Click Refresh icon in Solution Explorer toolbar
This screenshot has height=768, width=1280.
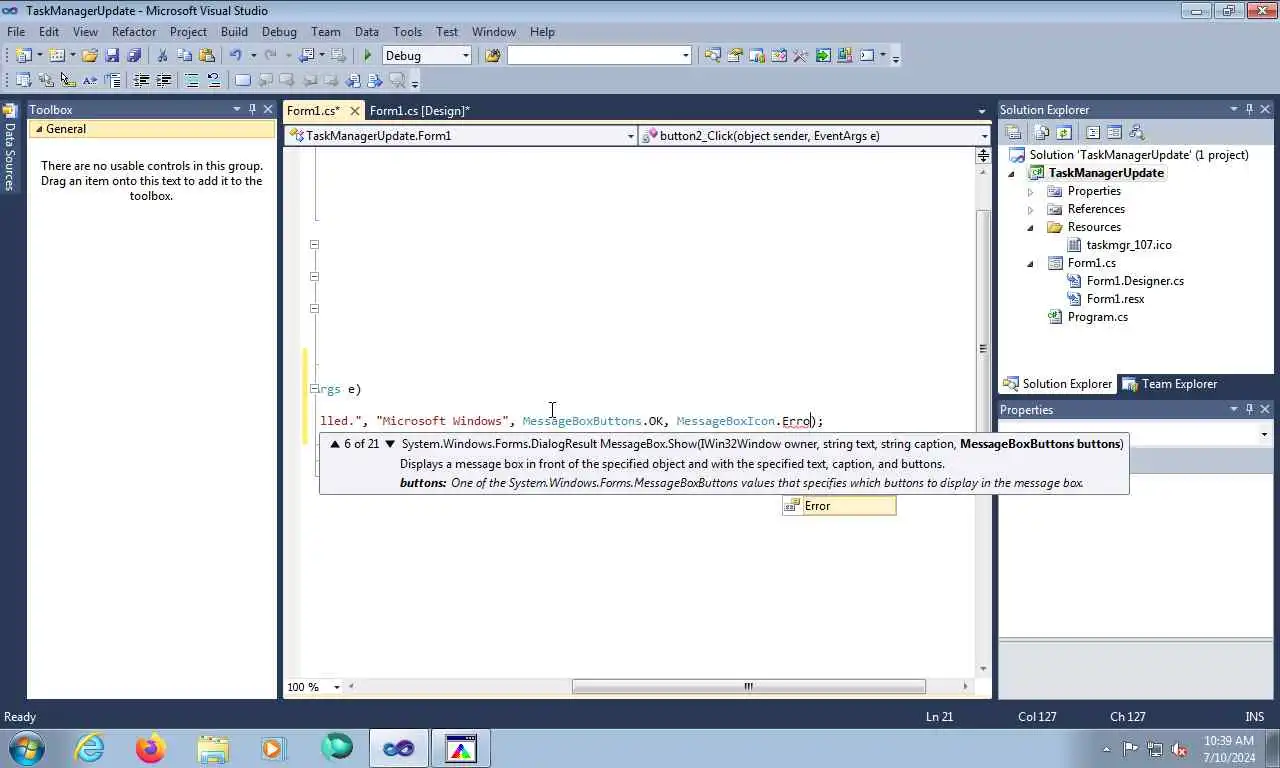1064,132
